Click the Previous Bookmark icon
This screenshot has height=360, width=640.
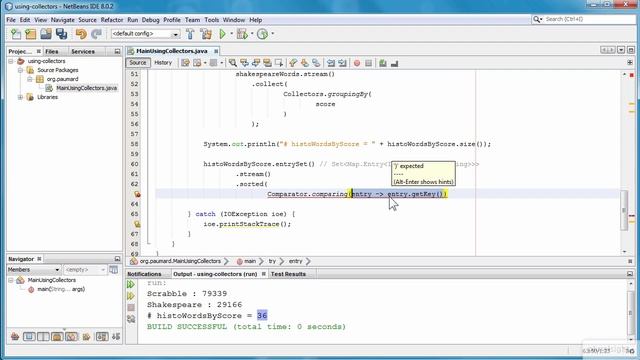coord(293,63)
